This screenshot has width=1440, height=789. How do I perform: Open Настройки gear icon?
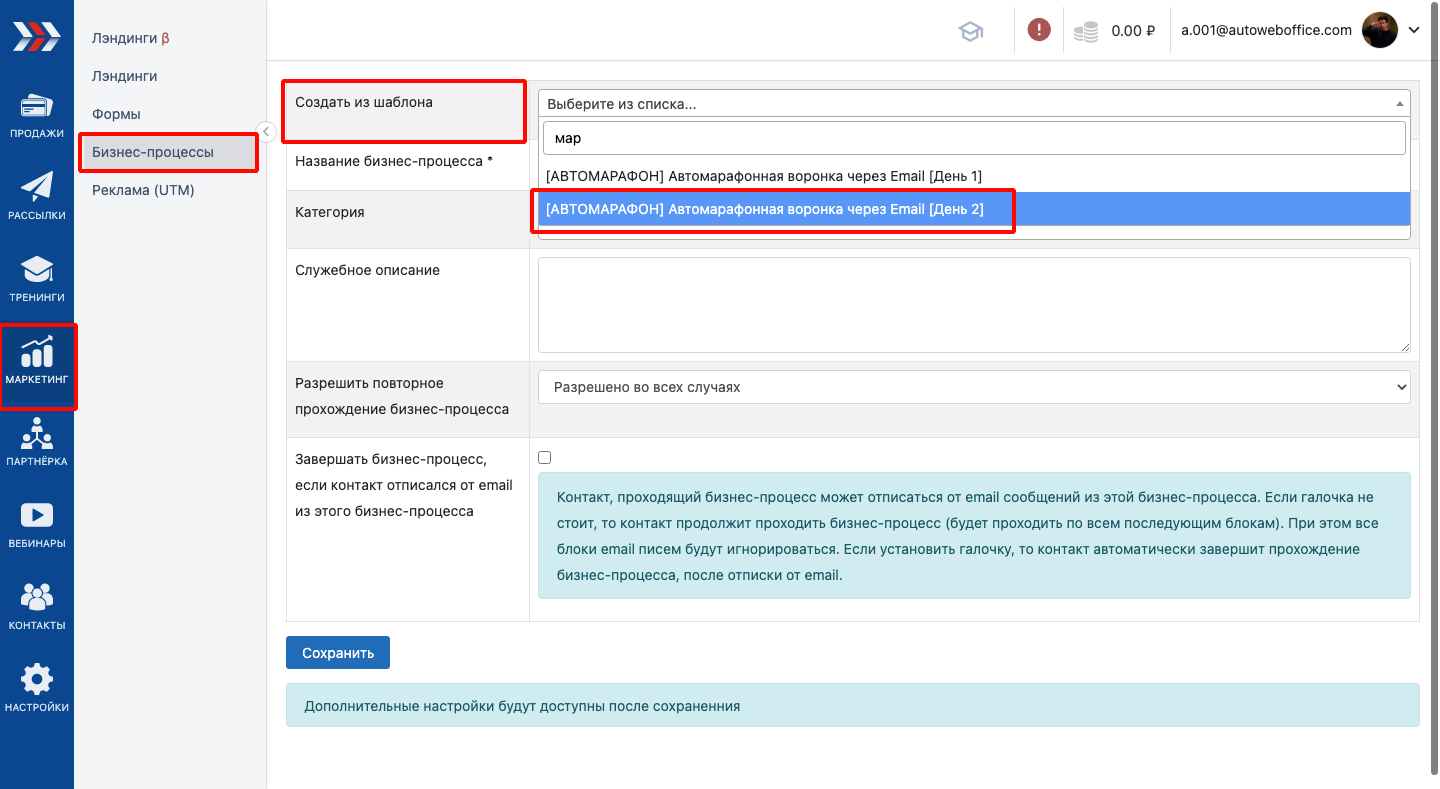37,687
